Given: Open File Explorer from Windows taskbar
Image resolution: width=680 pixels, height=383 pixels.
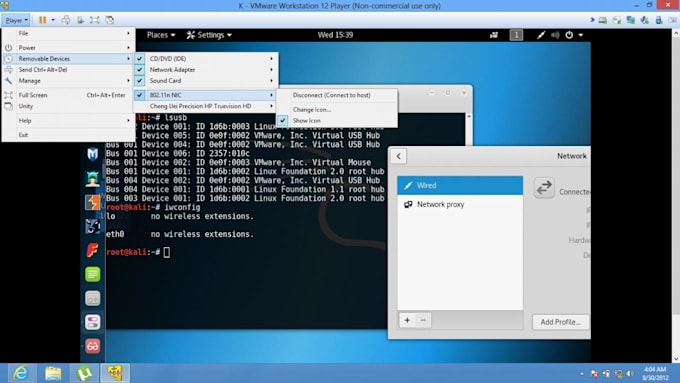Looking at the screenshot, I should pos(53,373).
